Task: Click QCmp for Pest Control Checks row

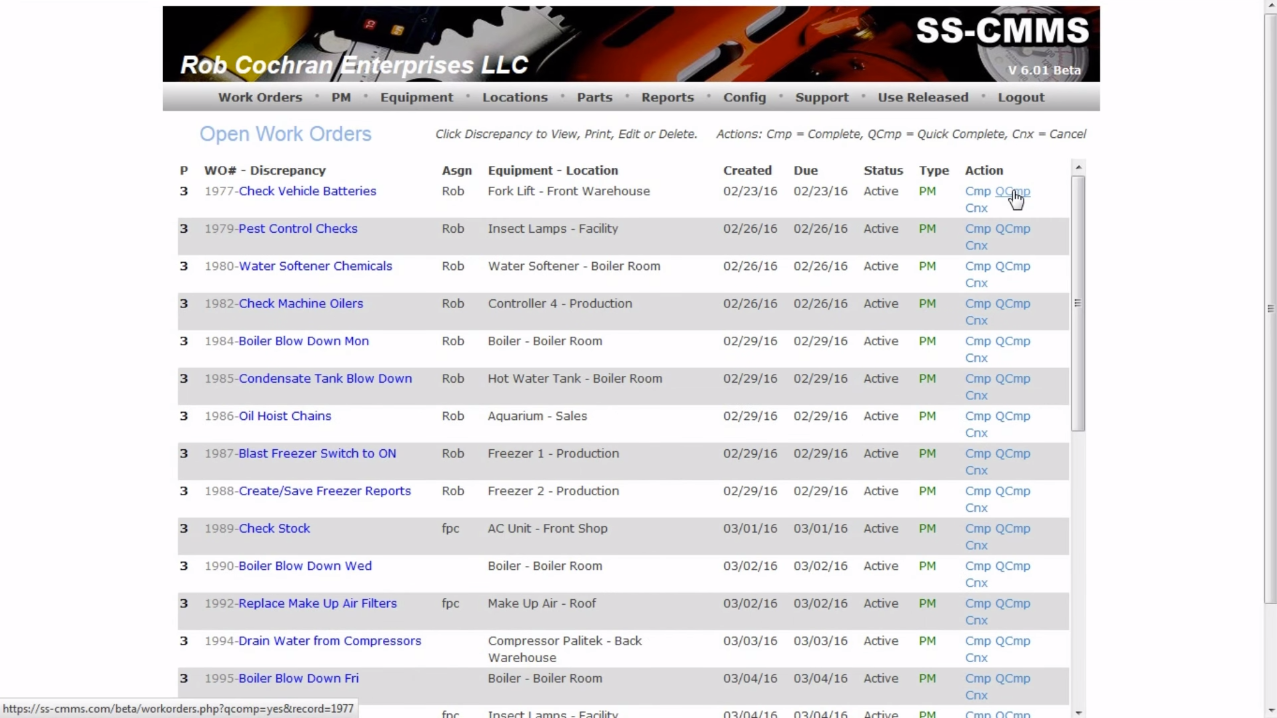Action: (x=1012, y=228)
